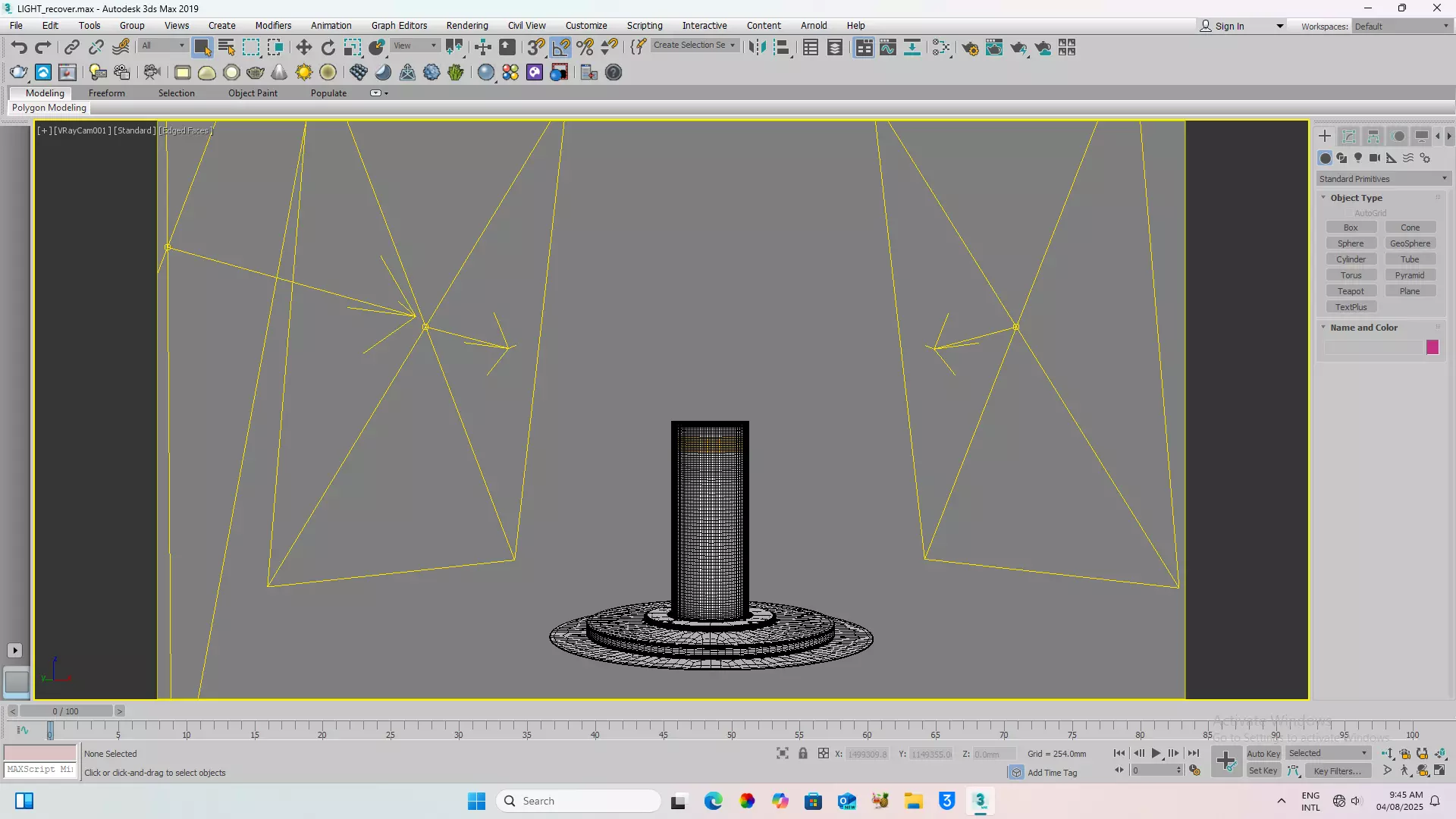Open the Rendering menu
The width and height of the screenshot is (1456, 819).
tap(467, 25)
